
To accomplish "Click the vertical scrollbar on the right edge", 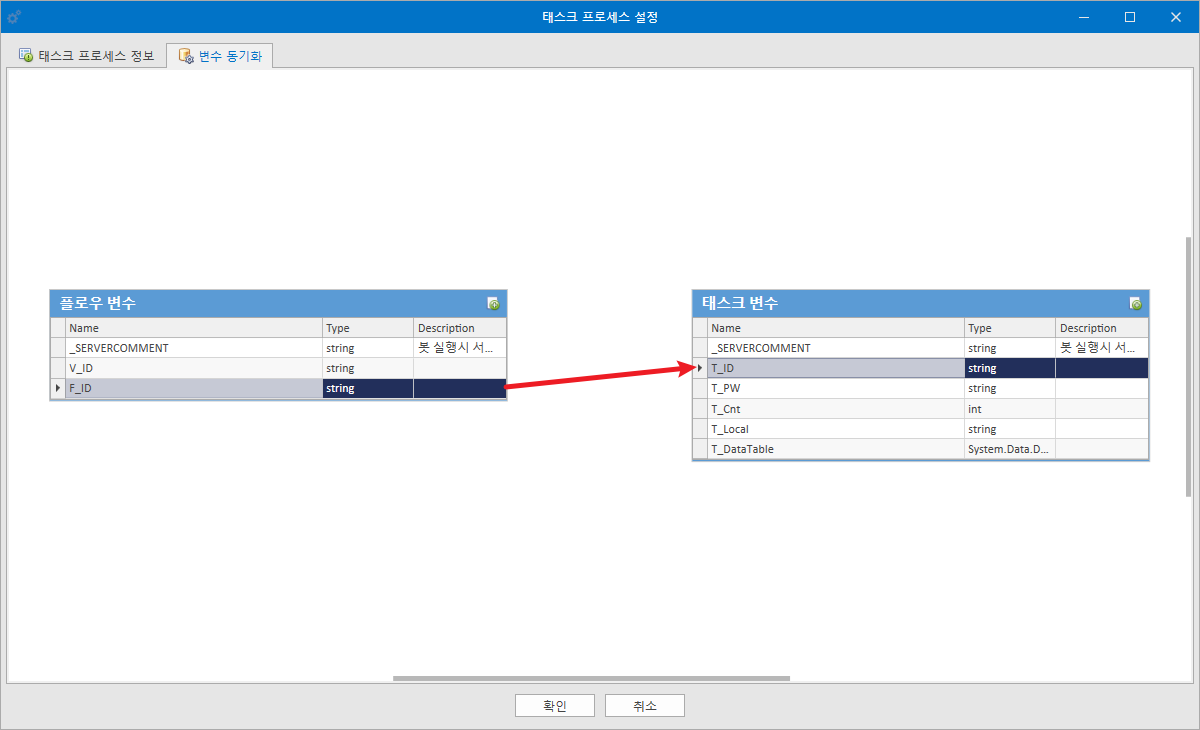I will [1188, 367].
